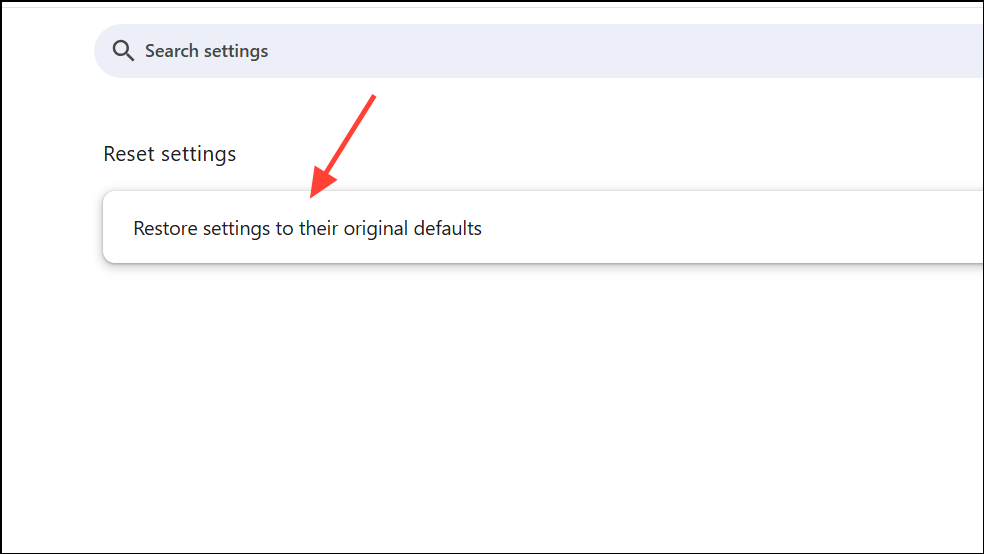Click the magnifying glass search icon
The width and height of the screenshot is (984, 554).
pos(123,51)
